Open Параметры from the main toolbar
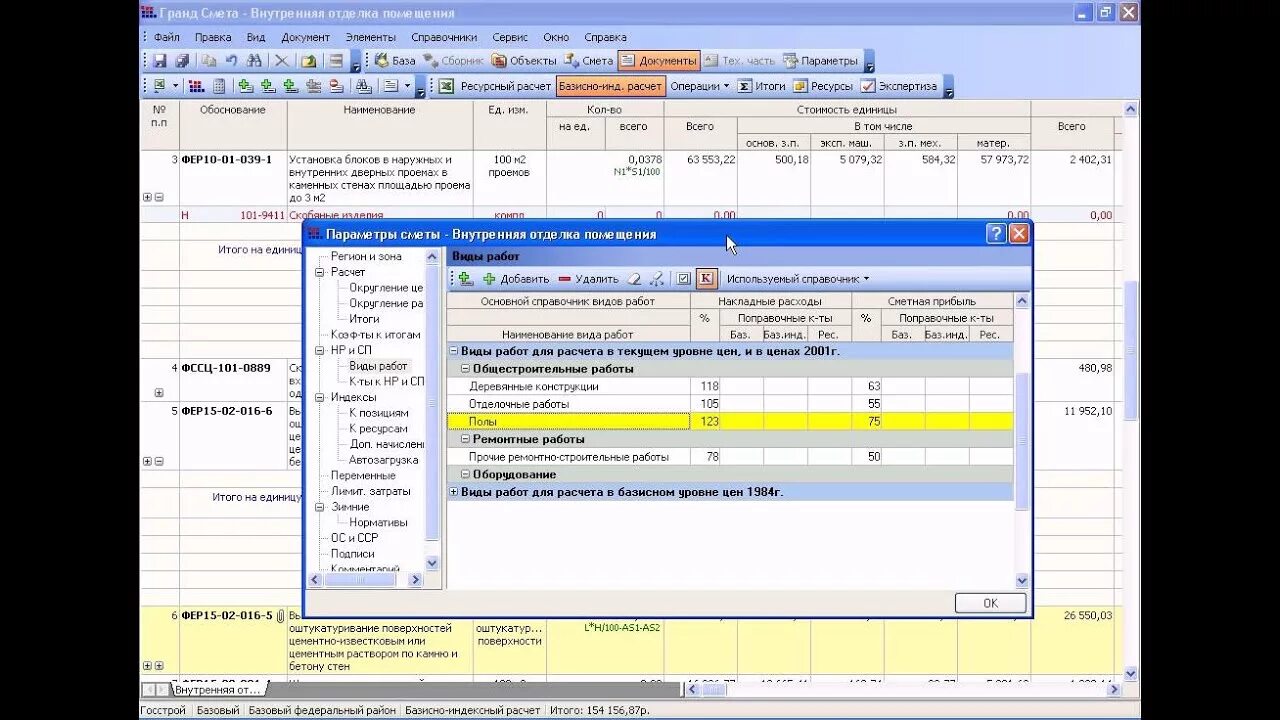 (x=820, y=61)
